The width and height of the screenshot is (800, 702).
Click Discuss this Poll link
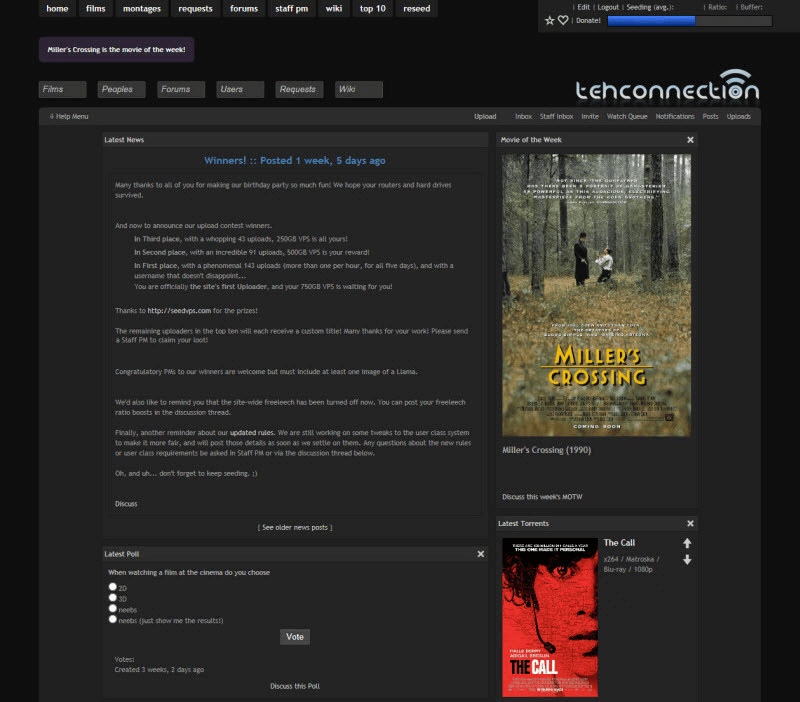tap(295, 686)
